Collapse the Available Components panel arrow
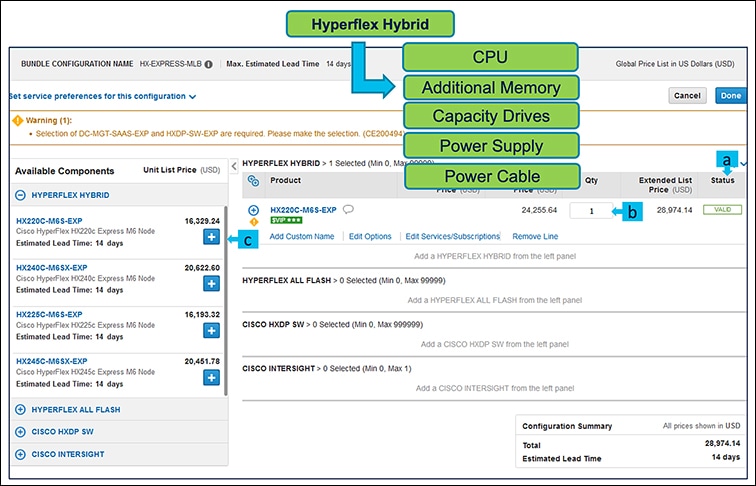The height and width of the screenshot is (486, 756). [x=232, y=164]
